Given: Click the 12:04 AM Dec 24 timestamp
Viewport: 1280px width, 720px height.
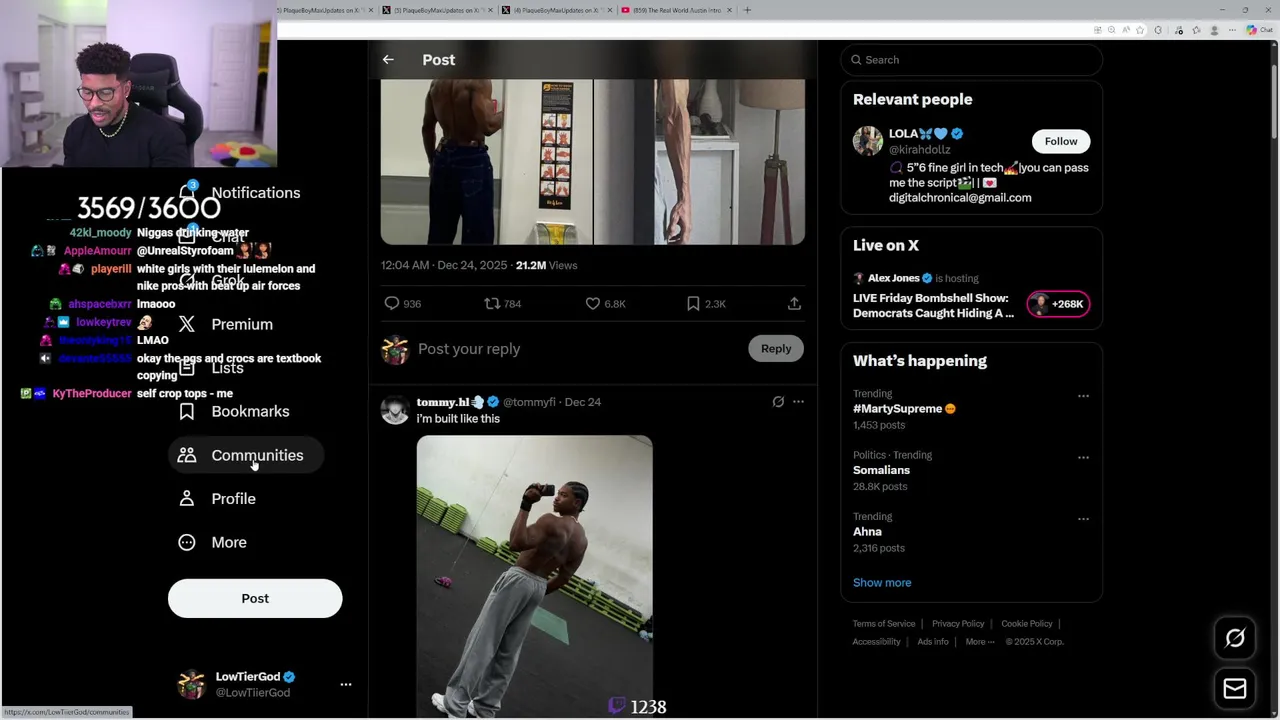Looking at the screenshot, I should (x=444, y=266).
